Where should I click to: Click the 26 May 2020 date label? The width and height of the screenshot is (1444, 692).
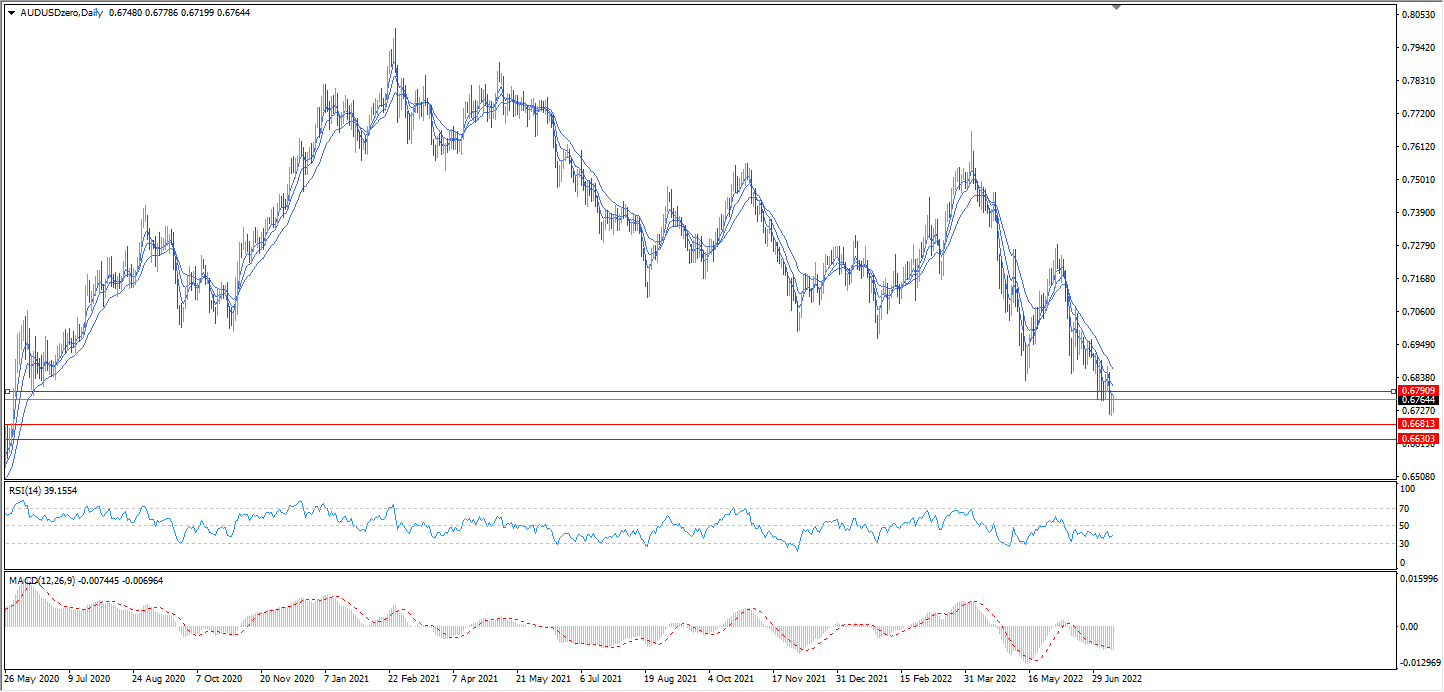32,678
